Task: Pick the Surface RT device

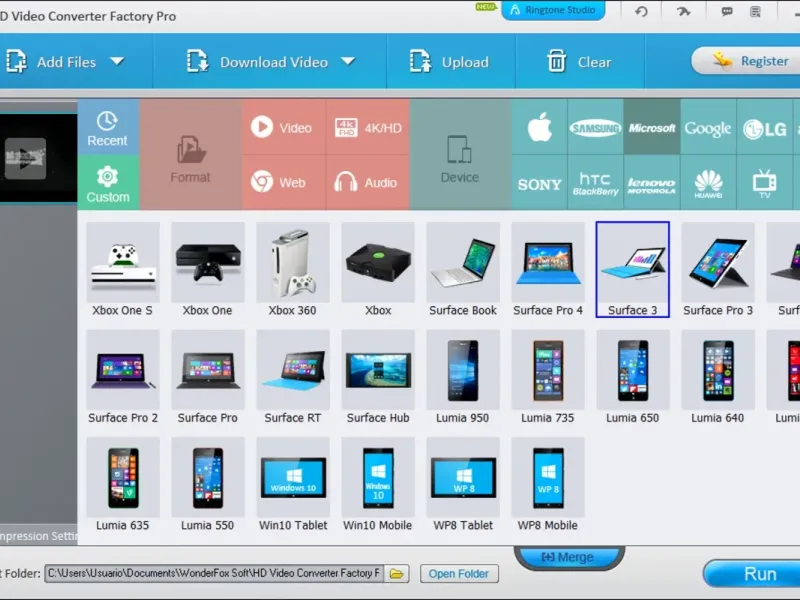Action: click(x=292, y=377)
